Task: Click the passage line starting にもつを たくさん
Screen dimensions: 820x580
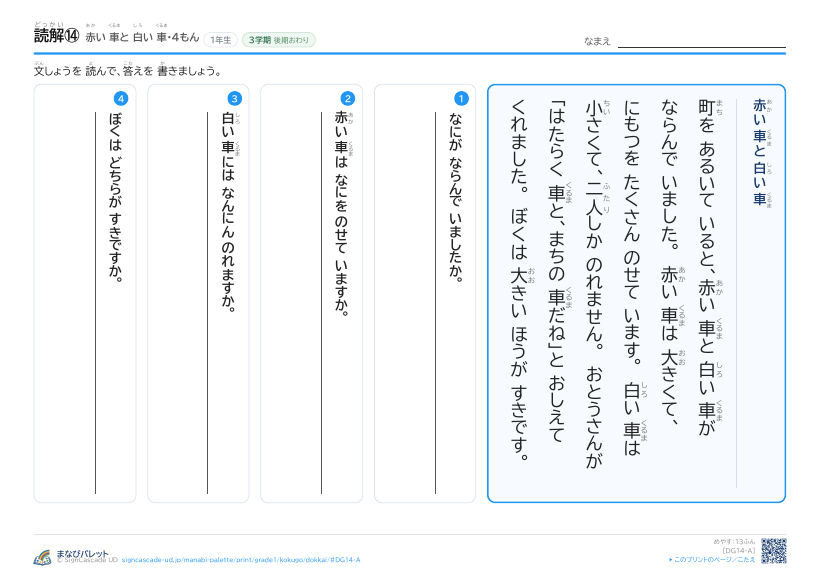Action: pos(632,278)
